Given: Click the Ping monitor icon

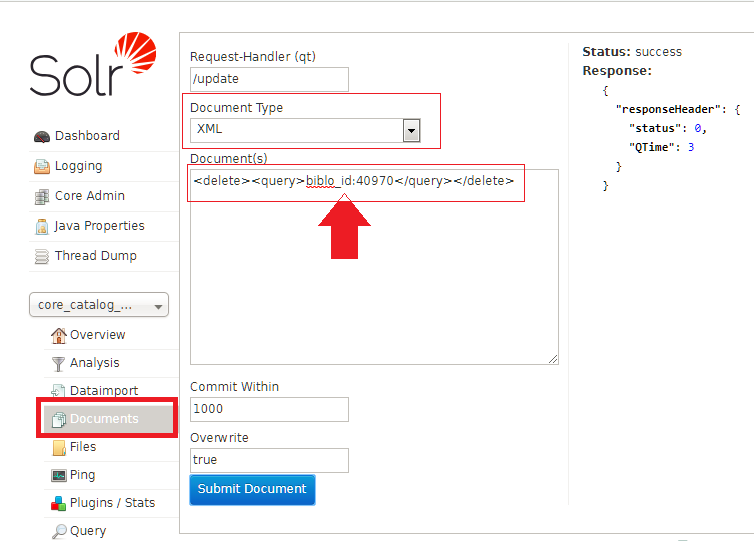Looking at the screenshot, I should (x=59, y=476).
